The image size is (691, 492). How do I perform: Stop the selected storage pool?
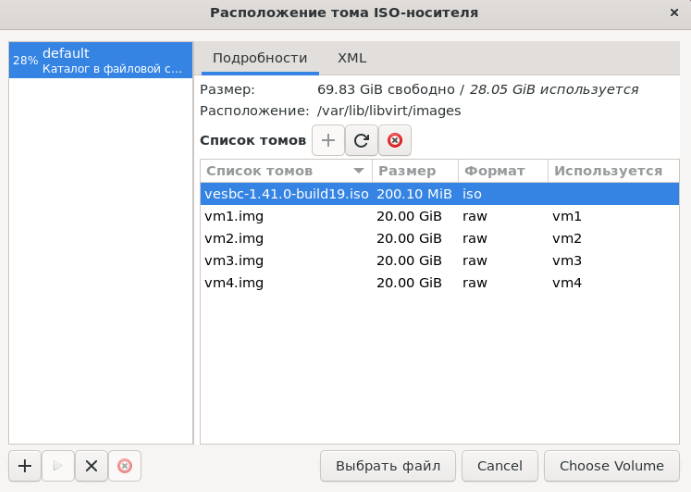pos(91,465)
